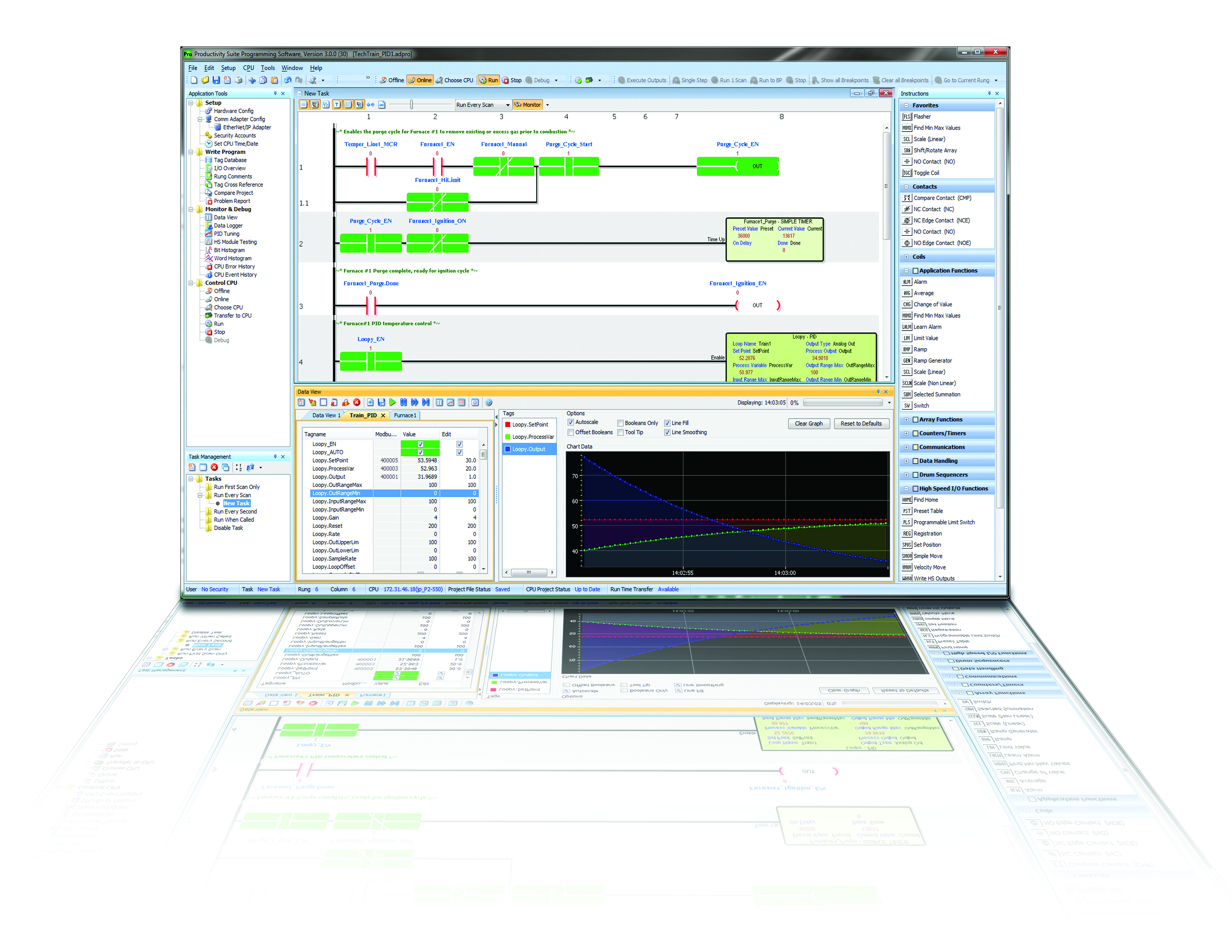Viewport: 1232px width, 952px height.
Task: Click the red delete task icon in Task Management
Action: (214, 467)
